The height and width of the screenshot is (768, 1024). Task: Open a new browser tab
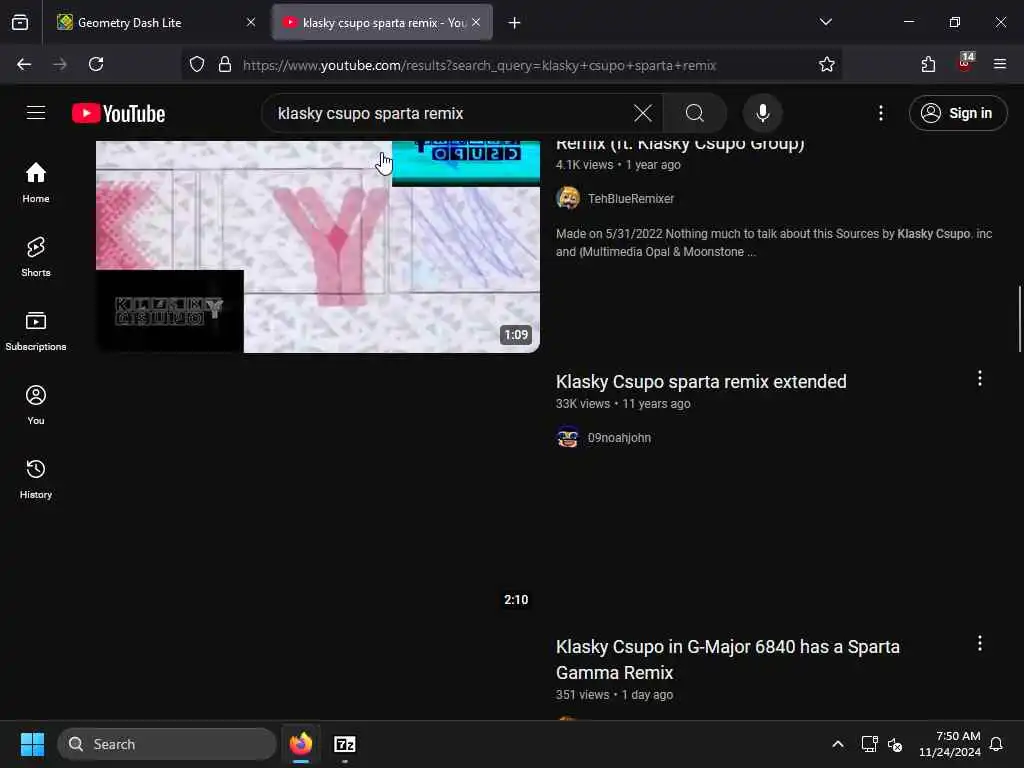515,23
